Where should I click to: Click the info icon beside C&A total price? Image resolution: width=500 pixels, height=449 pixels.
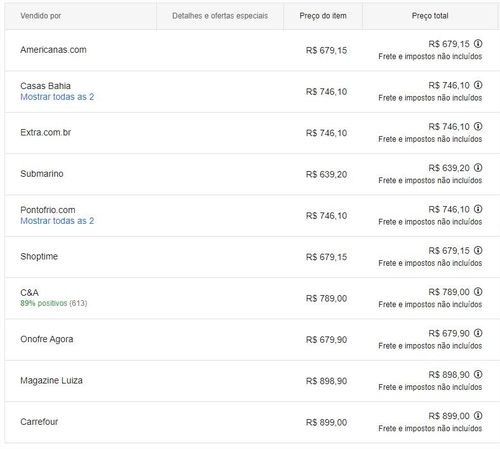point(478,292)
